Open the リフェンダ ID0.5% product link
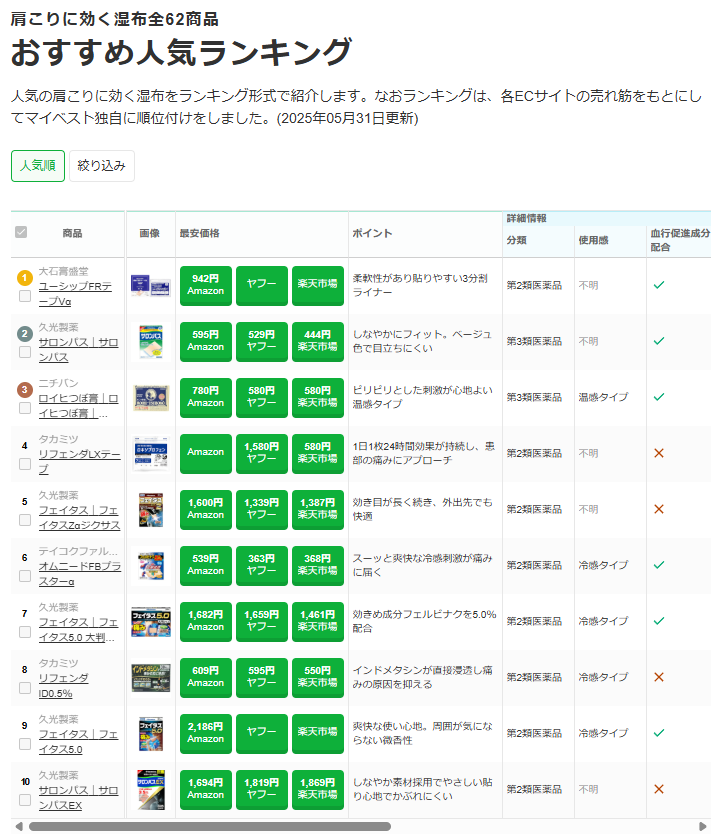 click(x=63, y=686)
